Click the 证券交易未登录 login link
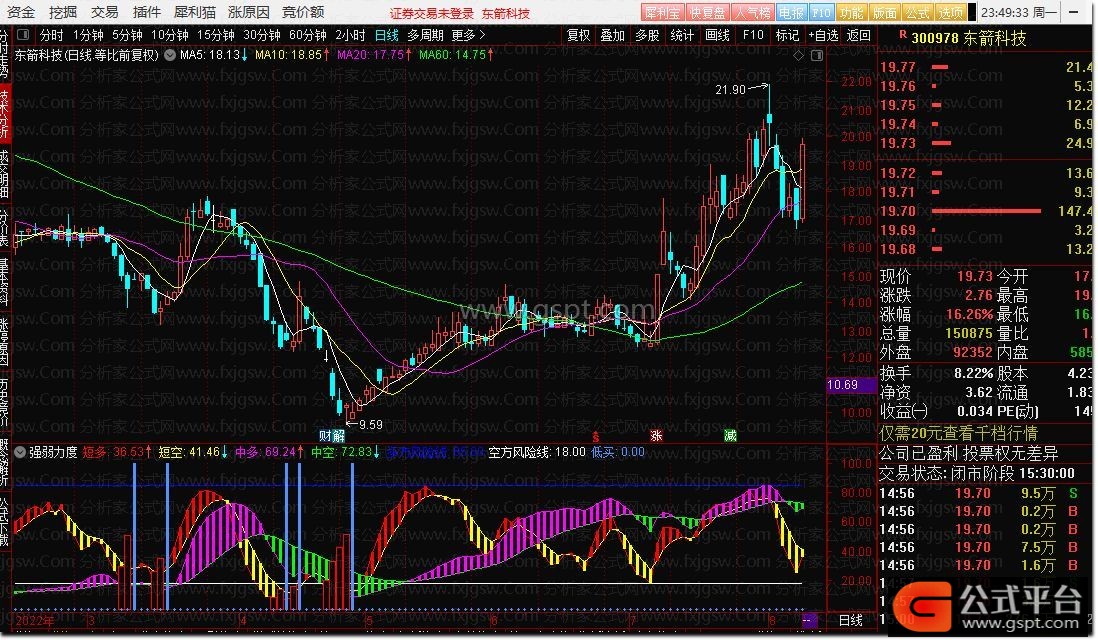The height and width of the screenshot is (640, 1098). (x=431, y=13)
